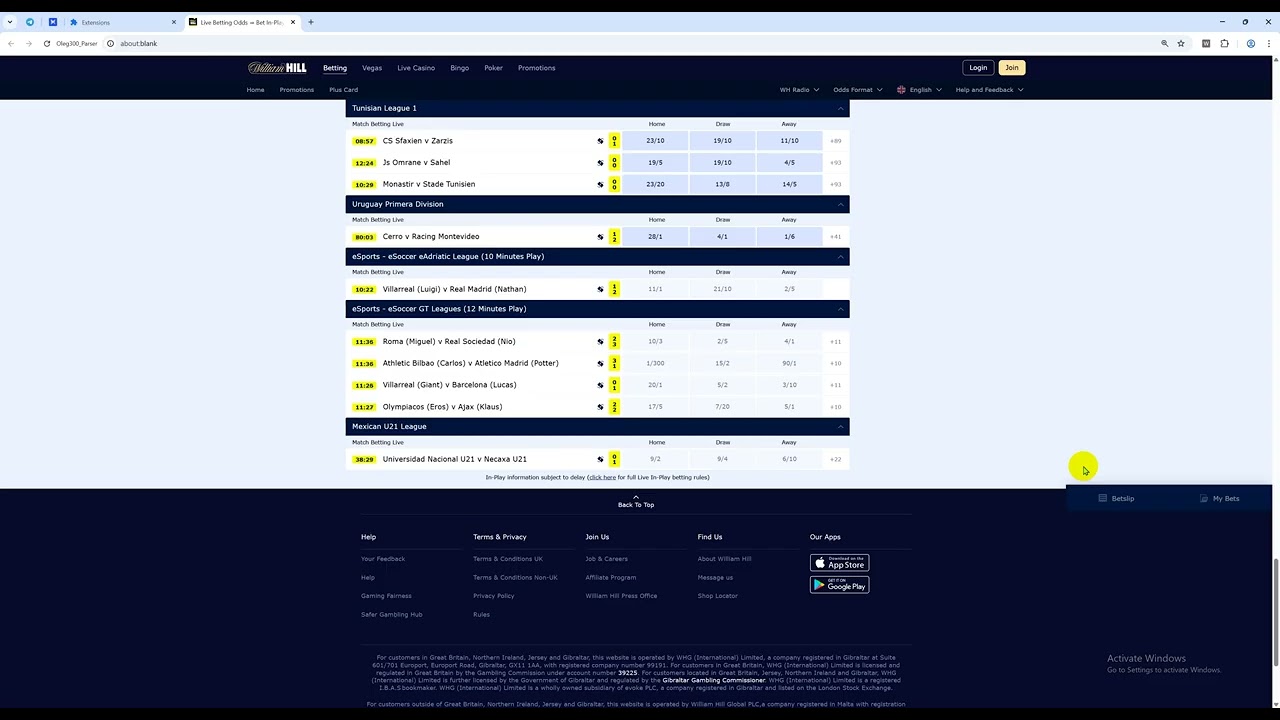Switch to the Poker tab
This screenshot has height=720, width=1280.
point(494,68)
